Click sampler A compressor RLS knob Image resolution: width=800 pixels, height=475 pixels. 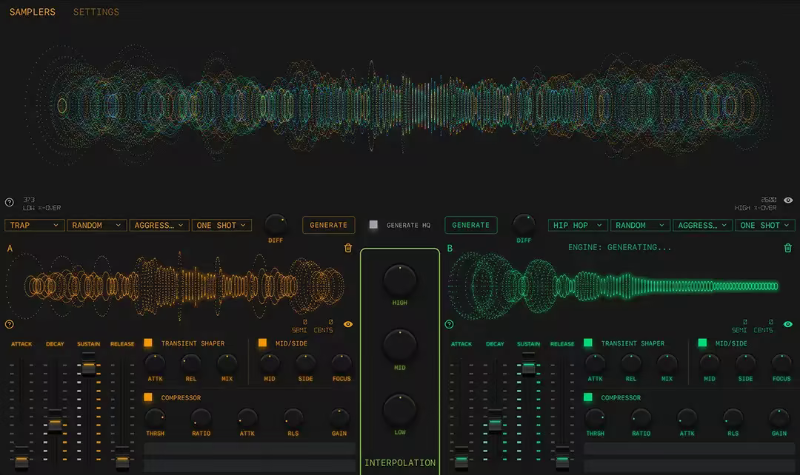tap(293, 418)
